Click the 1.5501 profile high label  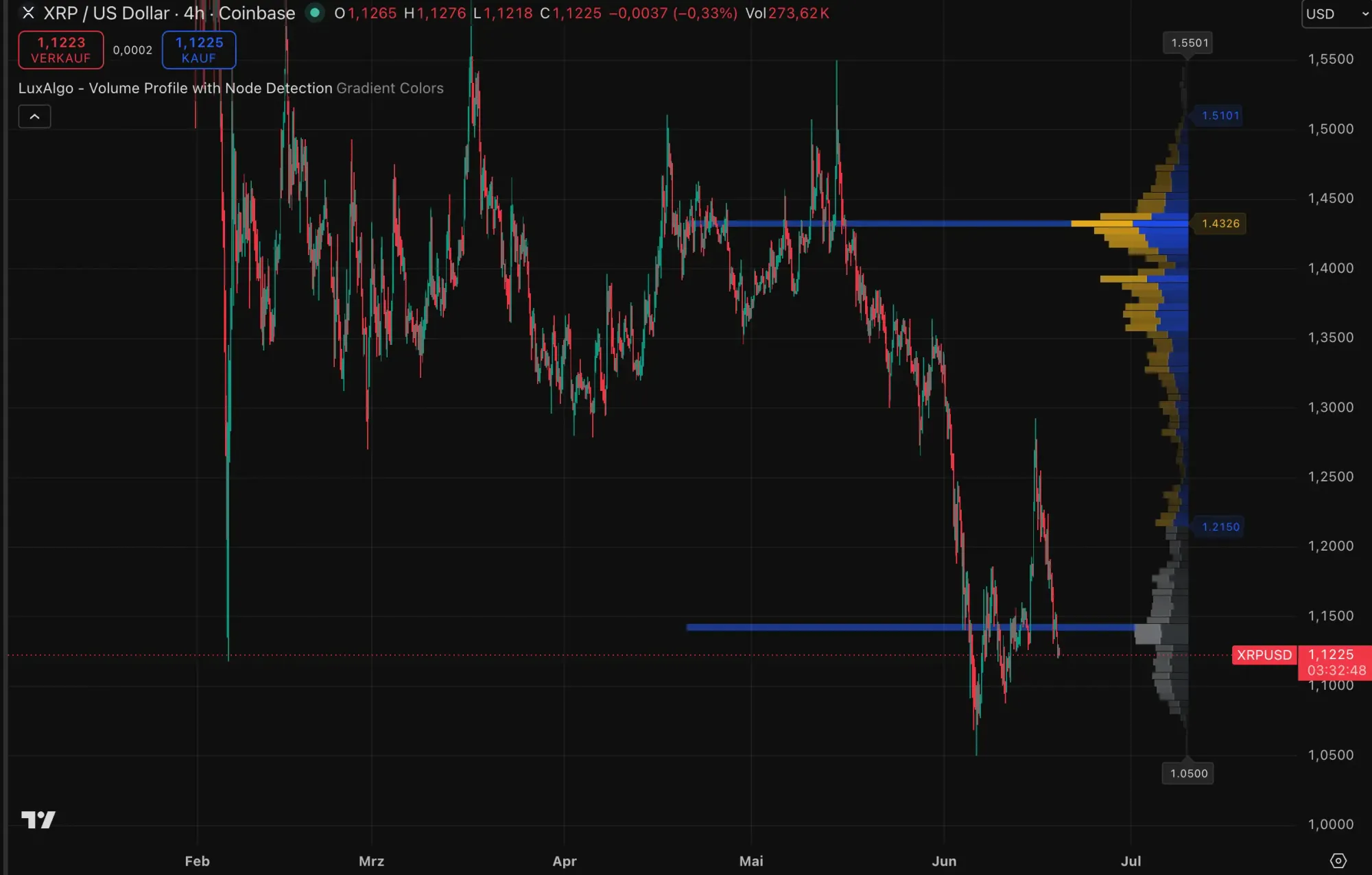(1190, 43)
